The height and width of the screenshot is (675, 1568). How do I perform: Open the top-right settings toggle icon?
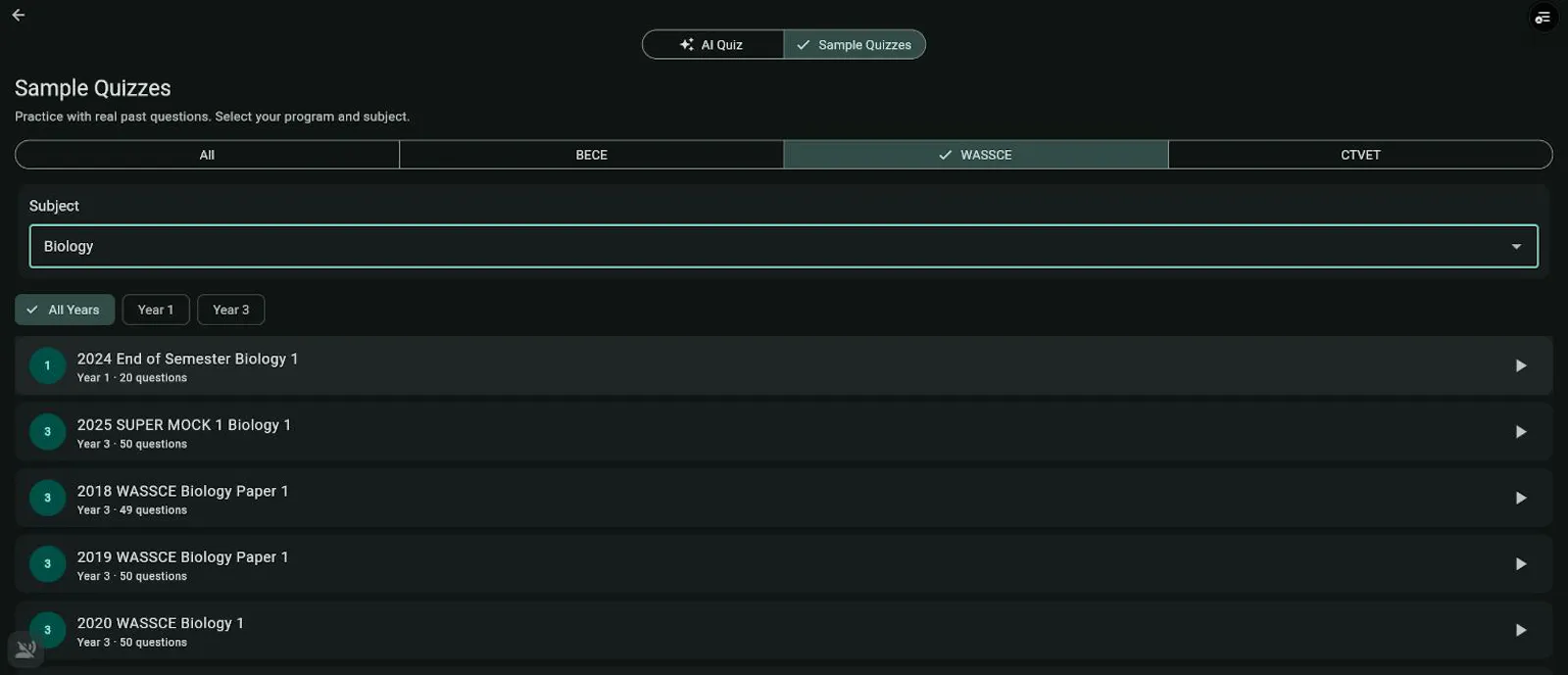(x=1543, y=18)
